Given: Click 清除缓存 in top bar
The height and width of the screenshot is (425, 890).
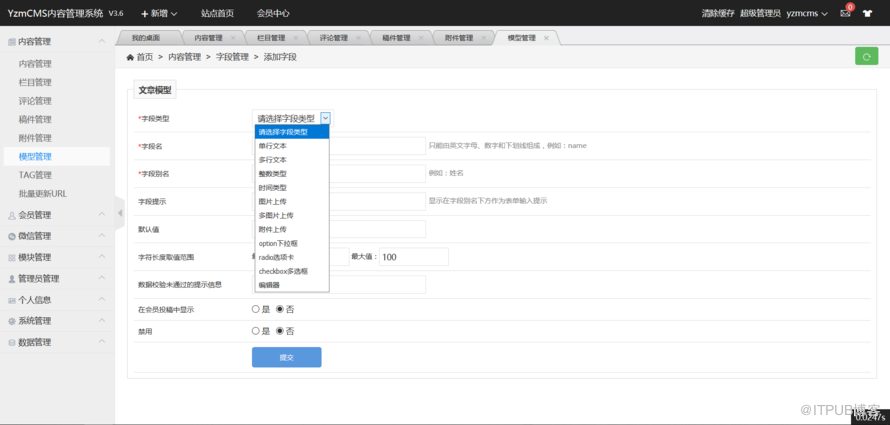Looking at the screenshot, I should 718,13.
